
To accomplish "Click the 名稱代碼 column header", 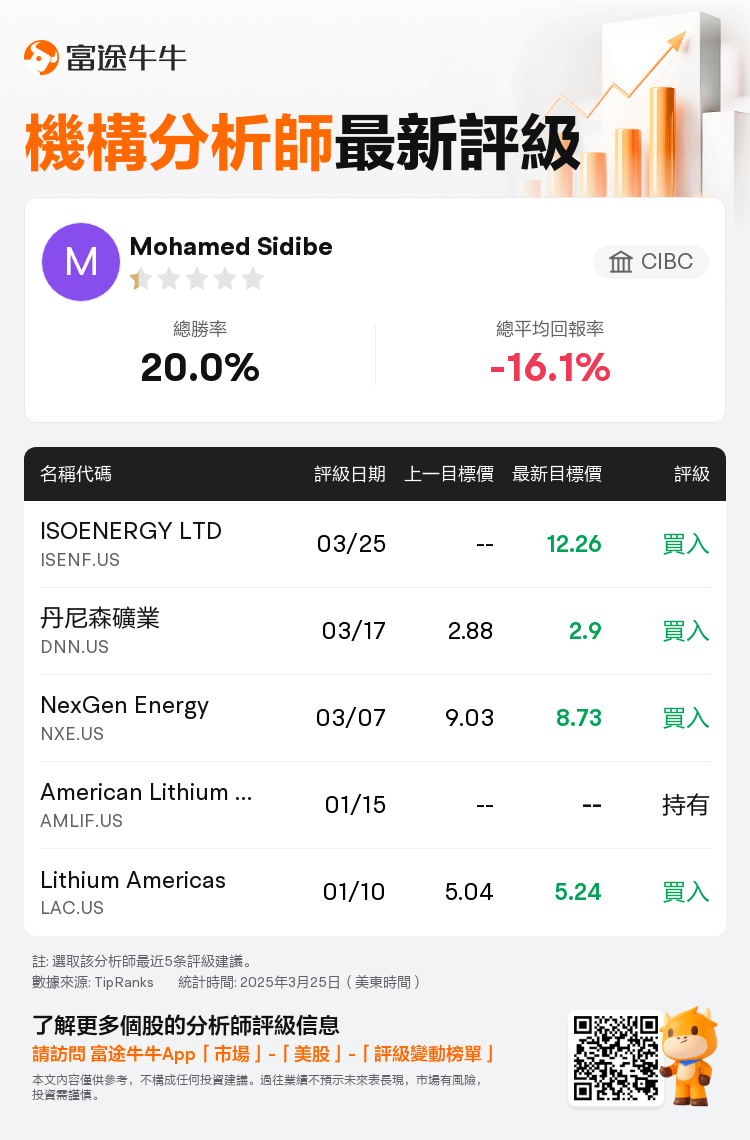I will (76, 475).
